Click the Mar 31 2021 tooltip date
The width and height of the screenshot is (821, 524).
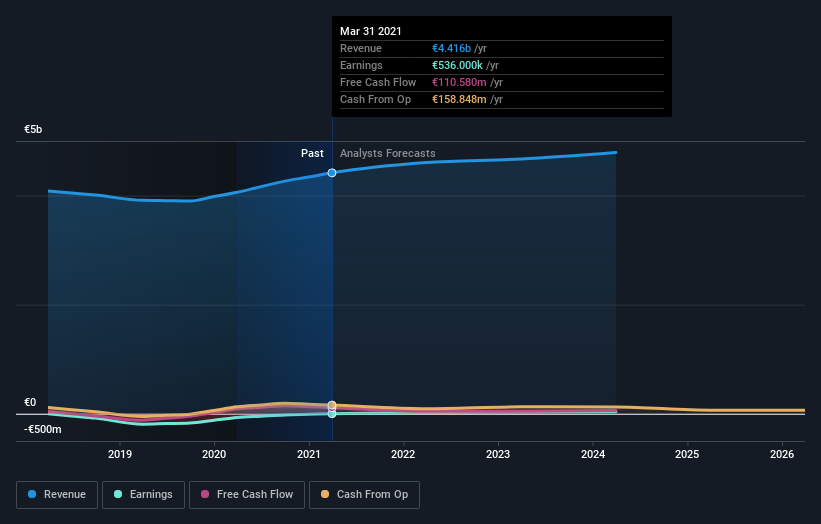371,31
